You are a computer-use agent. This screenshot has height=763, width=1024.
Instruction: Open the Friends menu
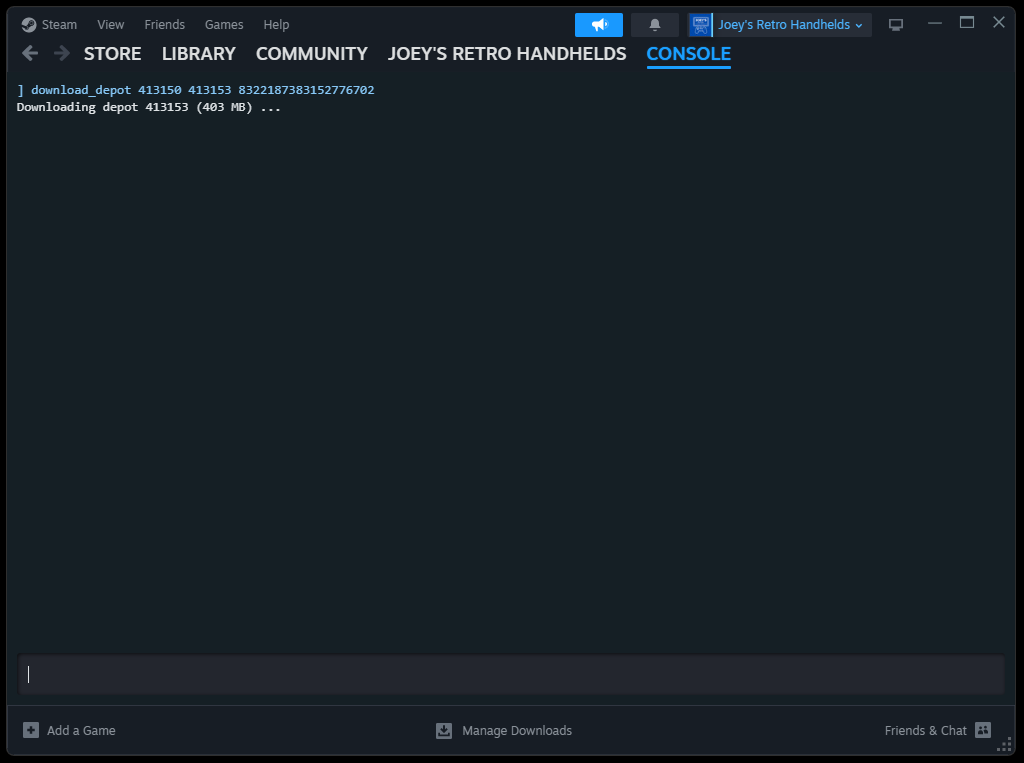click(x=164, y=25)
